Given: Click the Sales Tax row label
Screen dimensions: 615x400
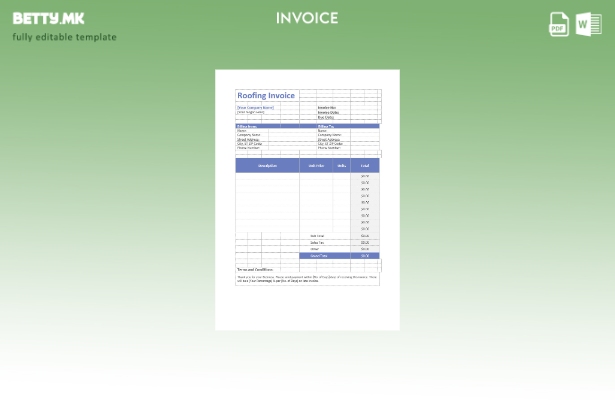Looking at the screenshot, I should click(317, 243).
